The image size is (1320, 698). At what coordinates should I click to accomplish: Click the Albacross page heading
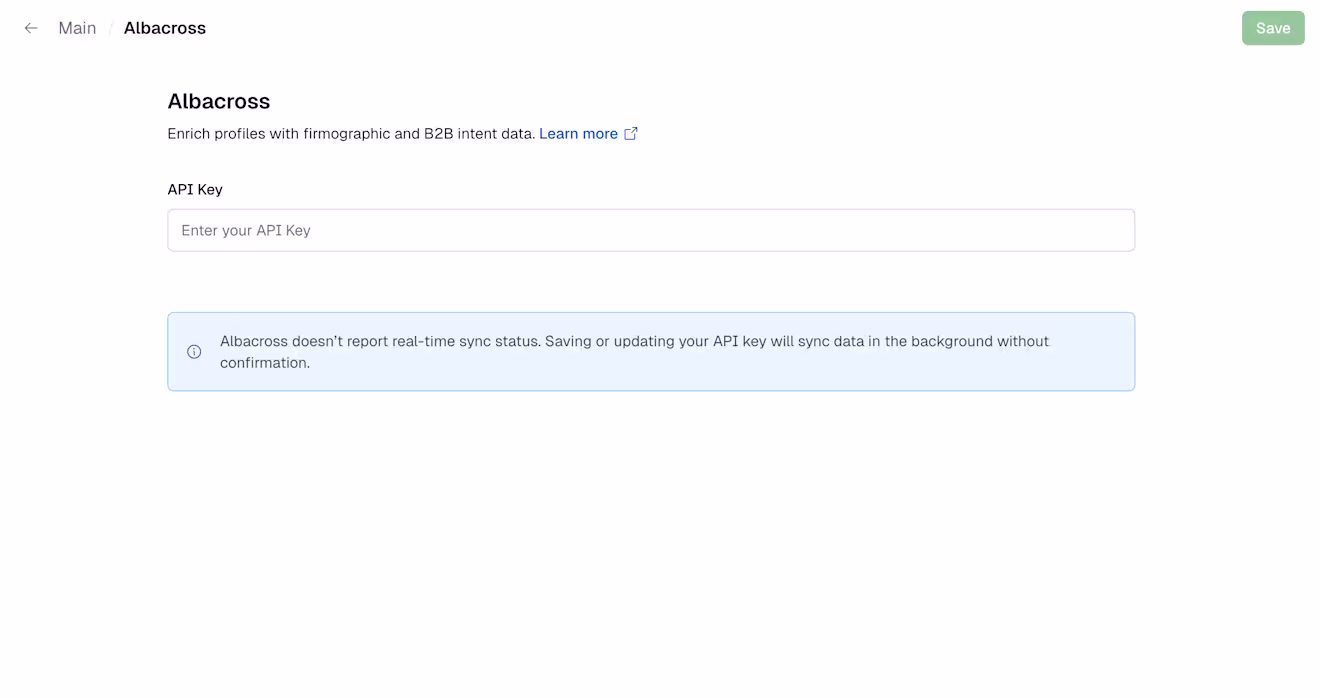point(219,101)
